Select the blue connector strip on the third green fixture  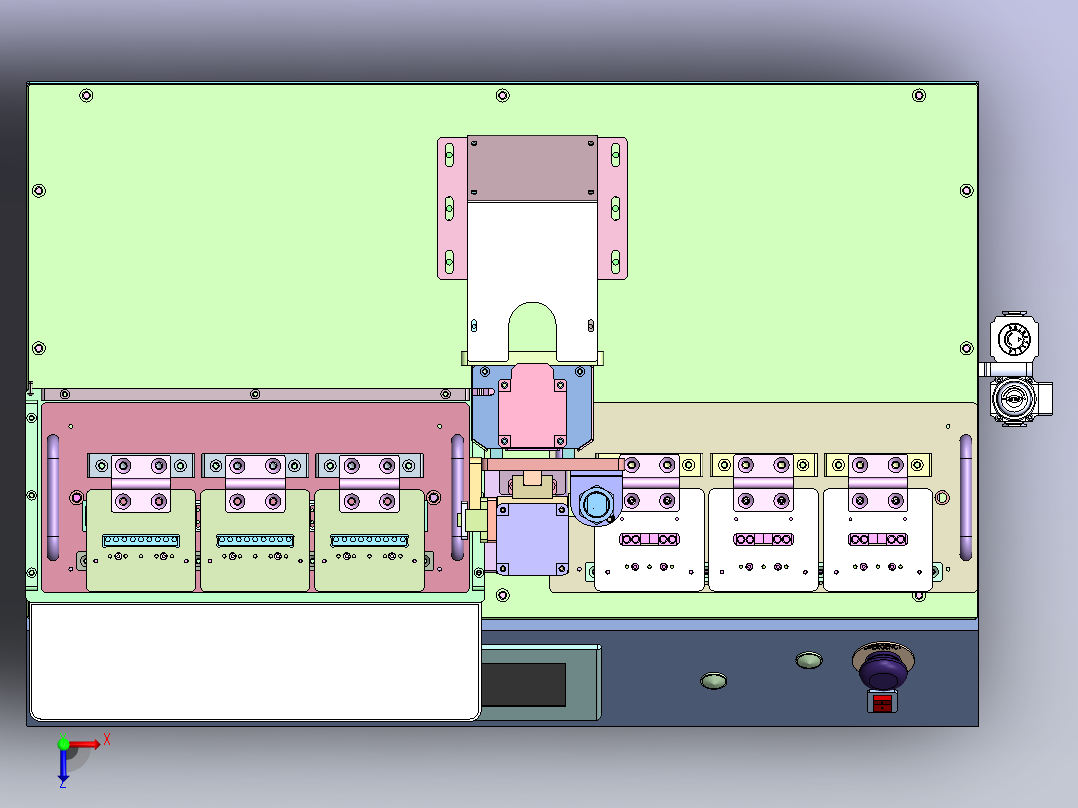coord(369,541)
